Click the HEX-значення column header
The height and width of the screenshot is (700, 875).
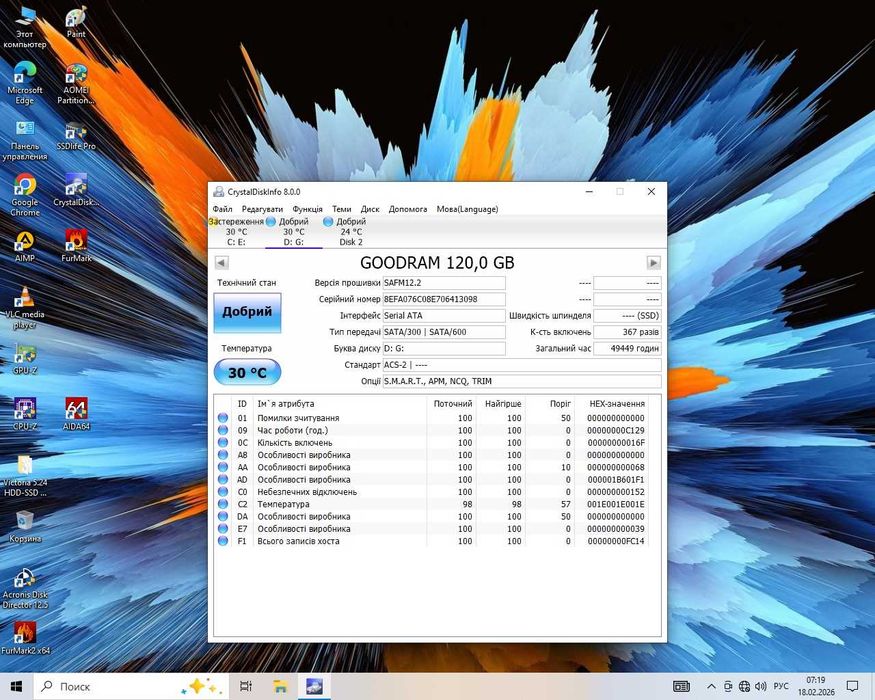617,404
